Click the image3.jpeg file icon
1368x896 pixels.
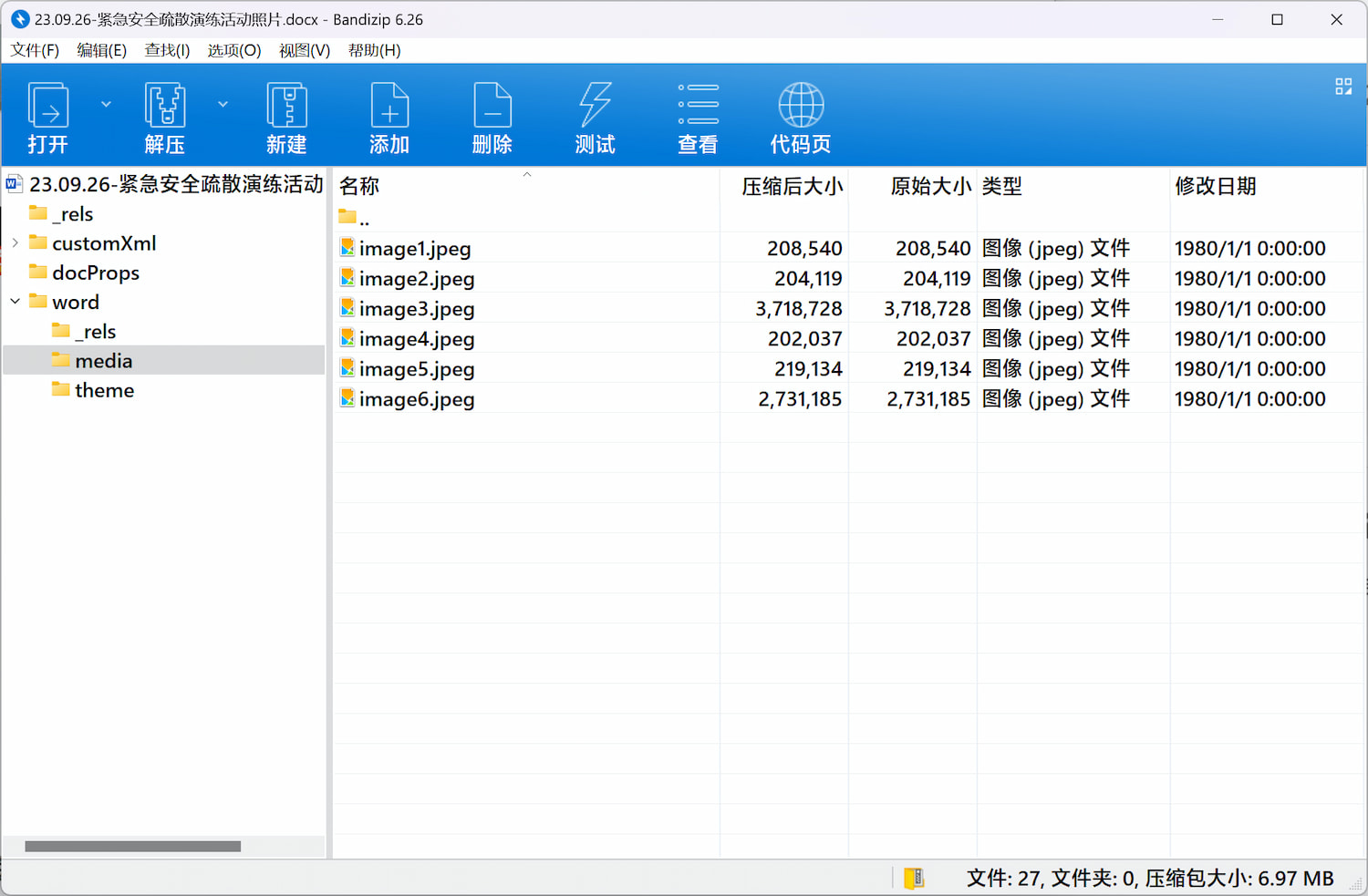(x=347, y=307)
